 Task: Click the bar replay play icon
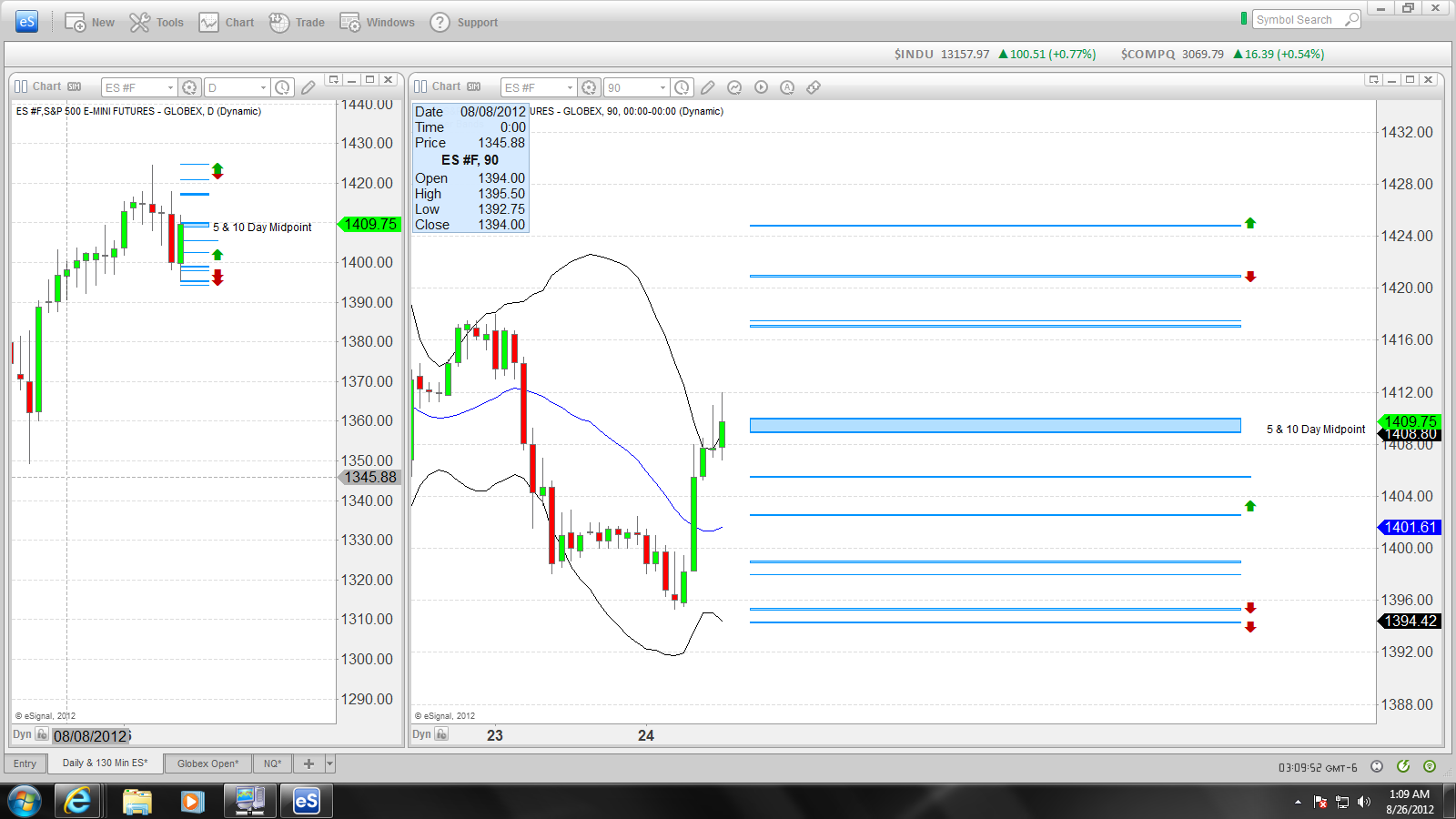(761, 87)
